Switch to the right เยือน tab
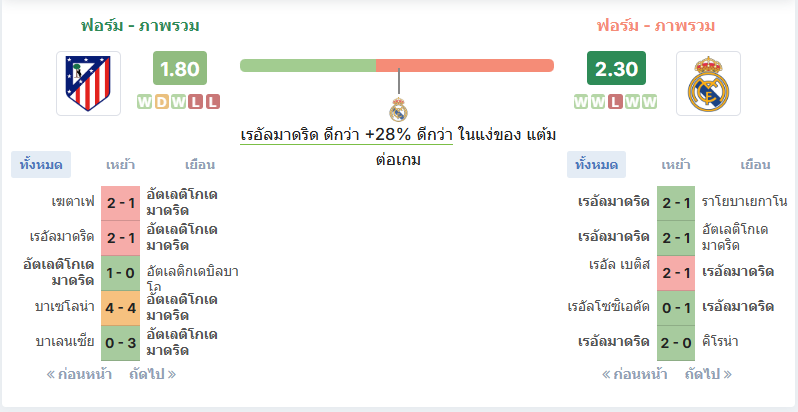Viewport: 798px width, 412px height. click(x=755, y=165)
